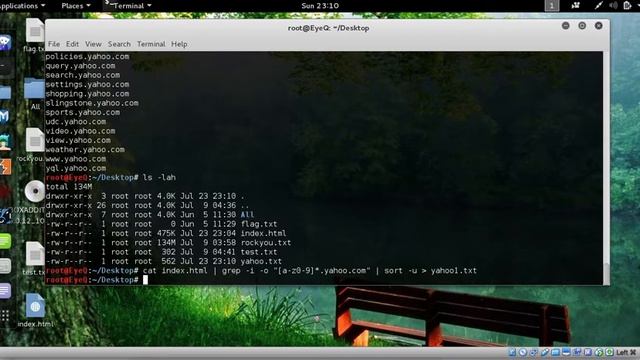
Task: Launch the purple notes icon in dock
Action: pyautogui.click(x=5, y=291)
